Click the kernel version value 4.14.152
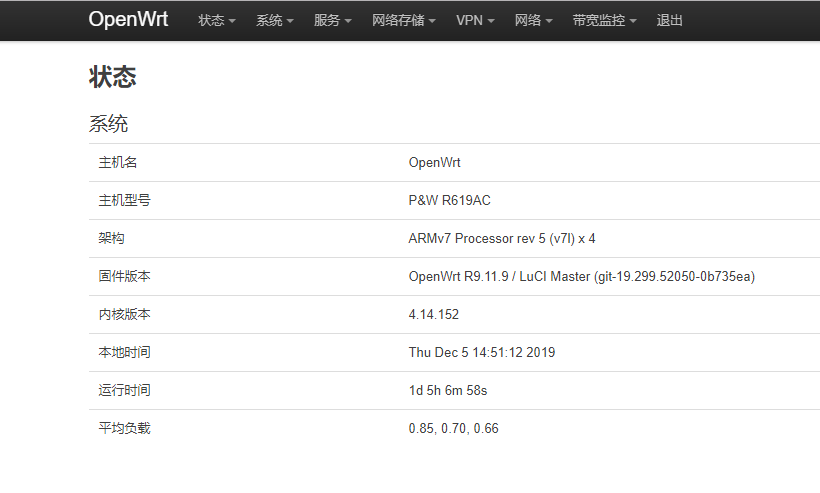 pyautogui.click(x=434, y=314)
